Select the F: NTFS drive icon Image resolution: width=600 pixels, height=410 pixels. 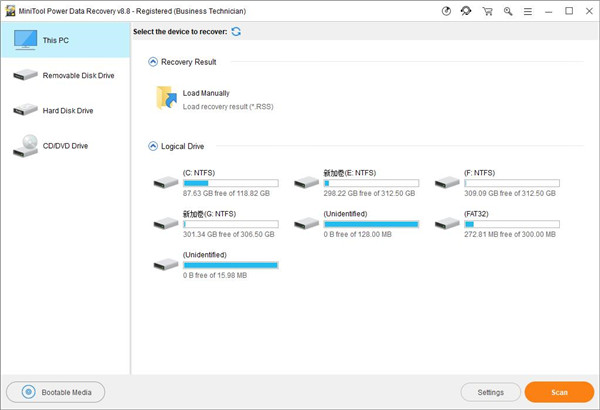[447, 183]
